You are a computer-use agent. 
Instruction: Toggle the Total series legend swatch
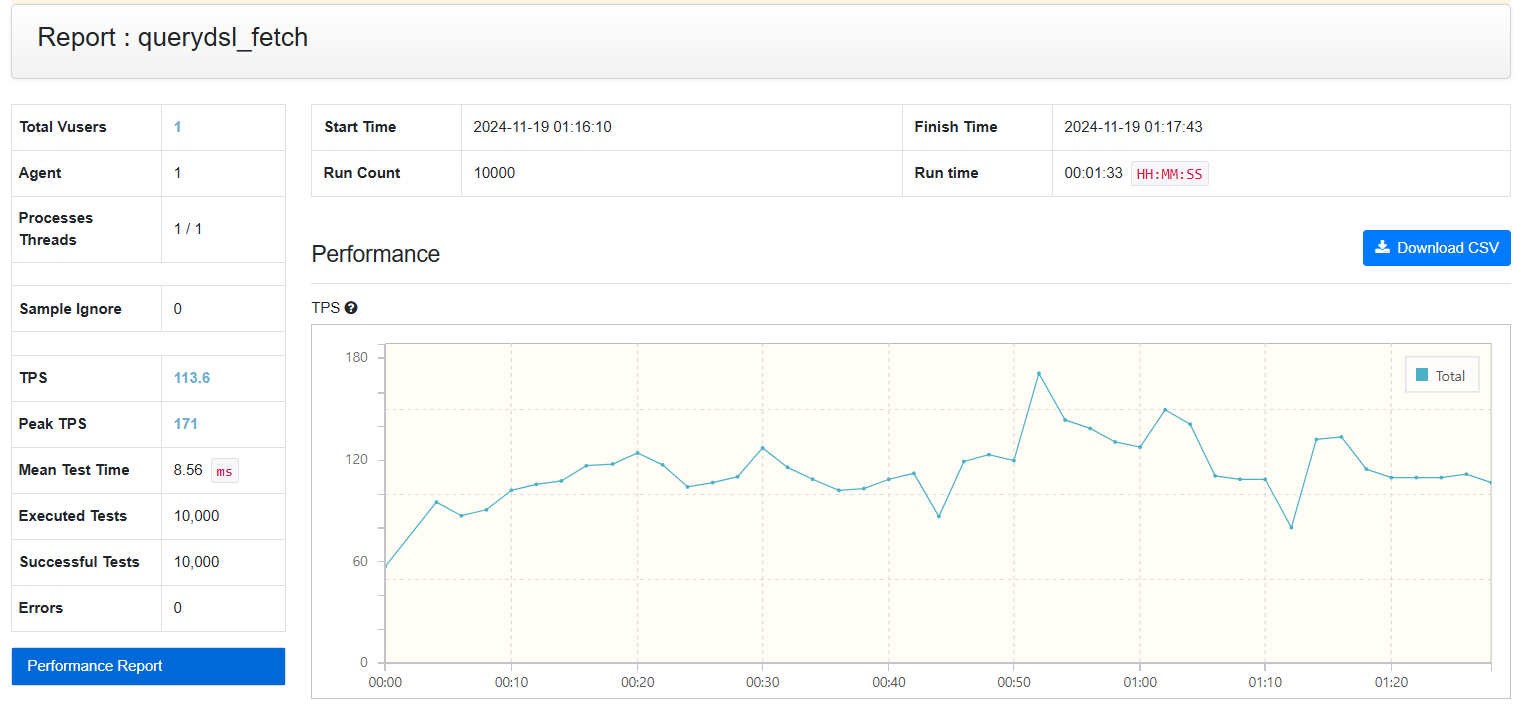1422,375
